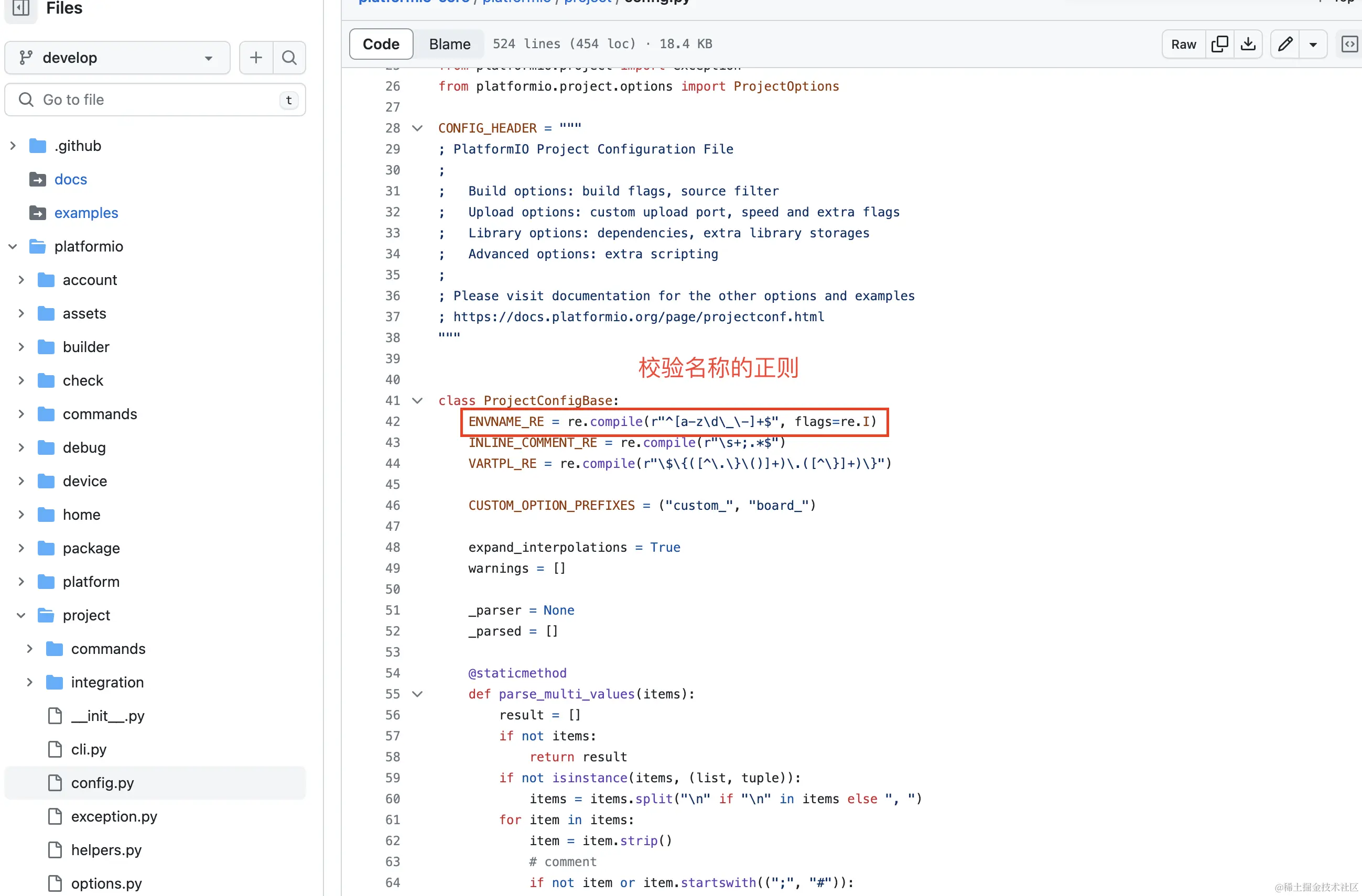The height and width of the screenshot is (896, 1362).
Task: Fold CONFIG_HEADER block at line 28
Action: tap(418, 128)
